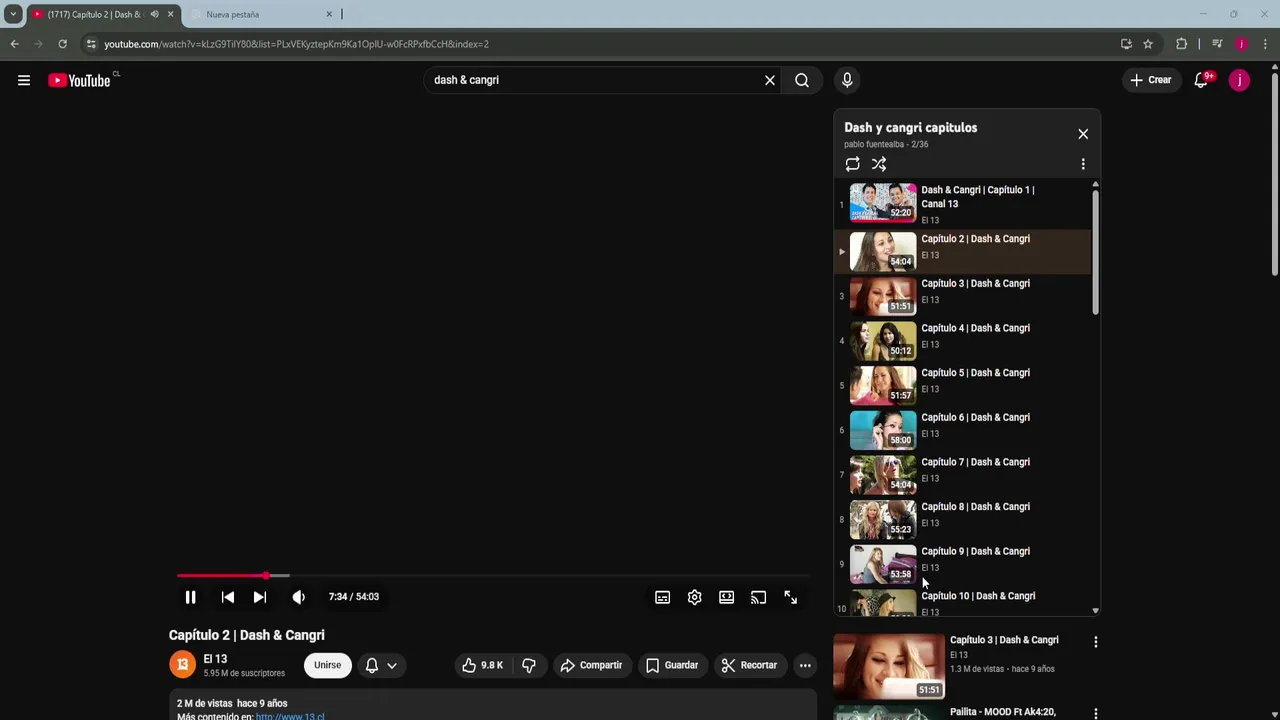Click the Unirse button

point(327,665)
